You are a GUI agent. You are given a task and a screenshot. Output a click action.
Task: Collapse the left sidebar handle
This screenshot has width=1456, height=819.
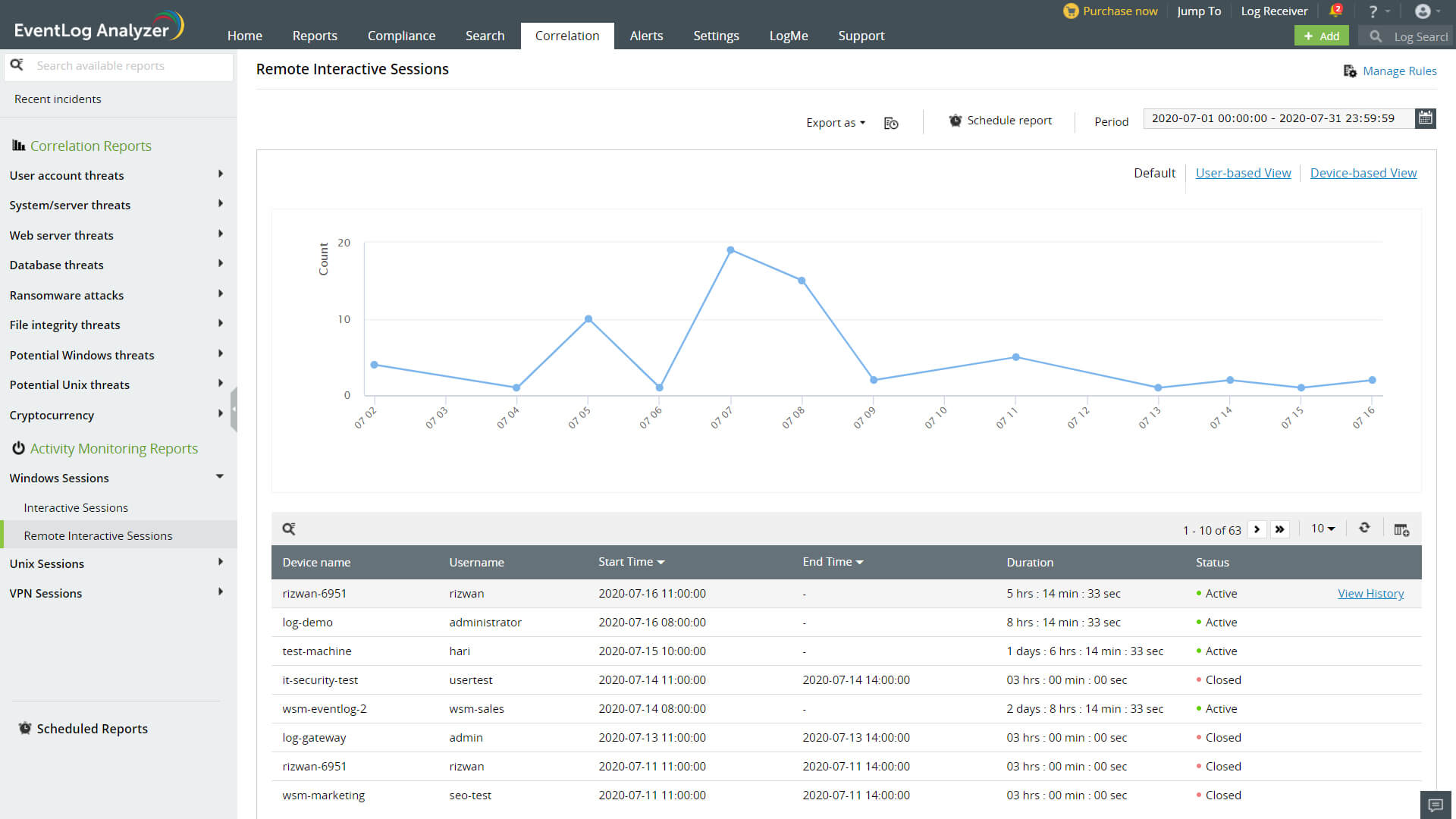(x=234, y=409)
